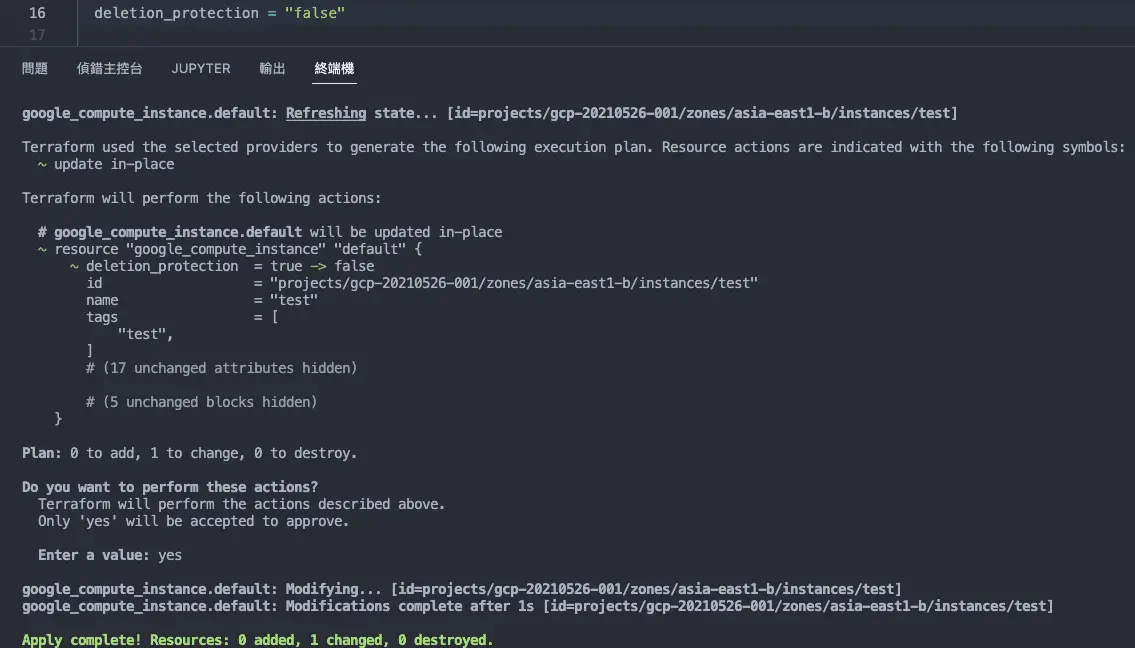This screenshot has height=648, width=1135.
Task: Click line number 16 in the editor
Action: tap(37, 13)
